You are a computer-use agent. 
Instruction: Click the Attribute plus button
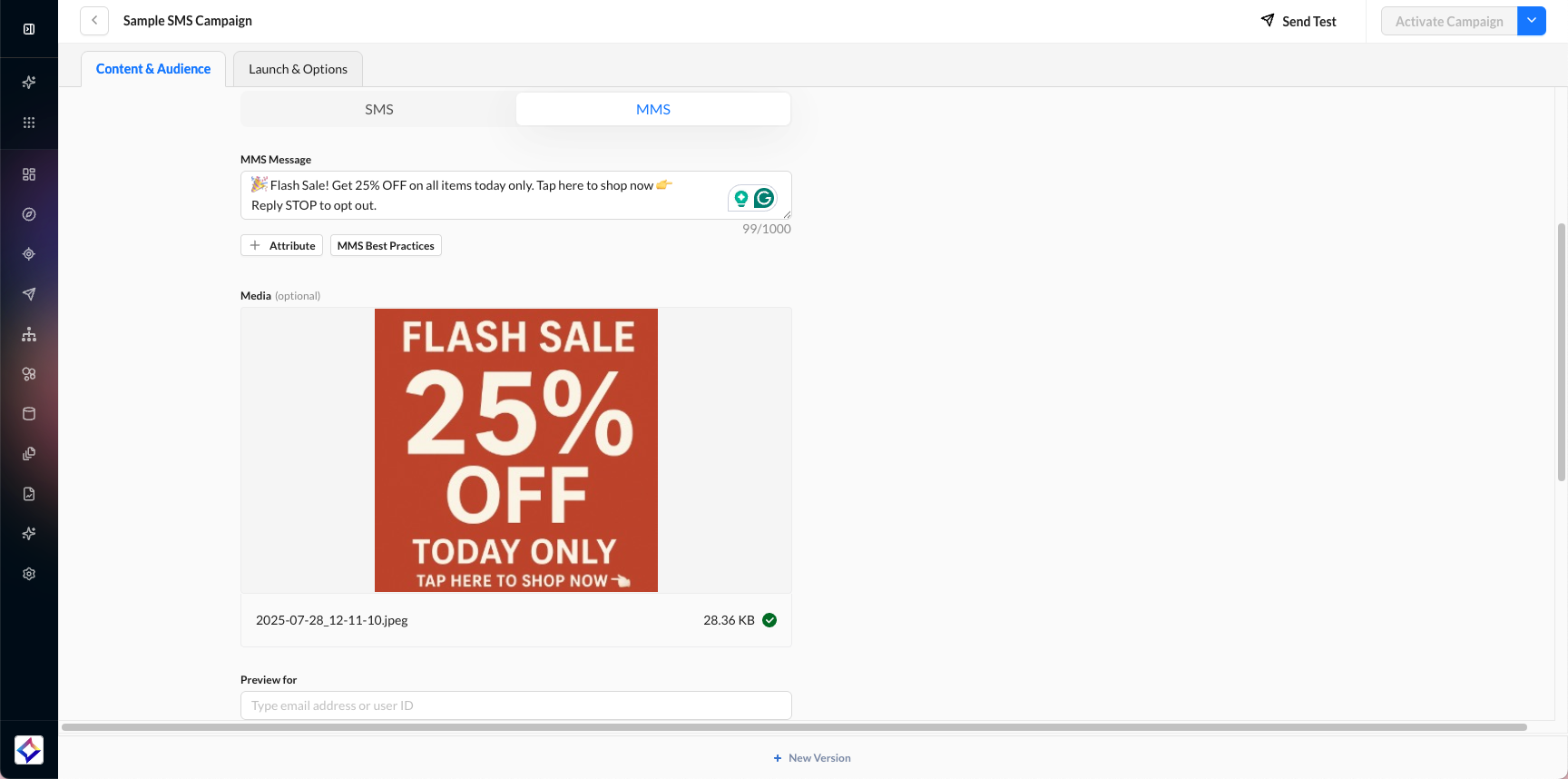coord(281,245)
